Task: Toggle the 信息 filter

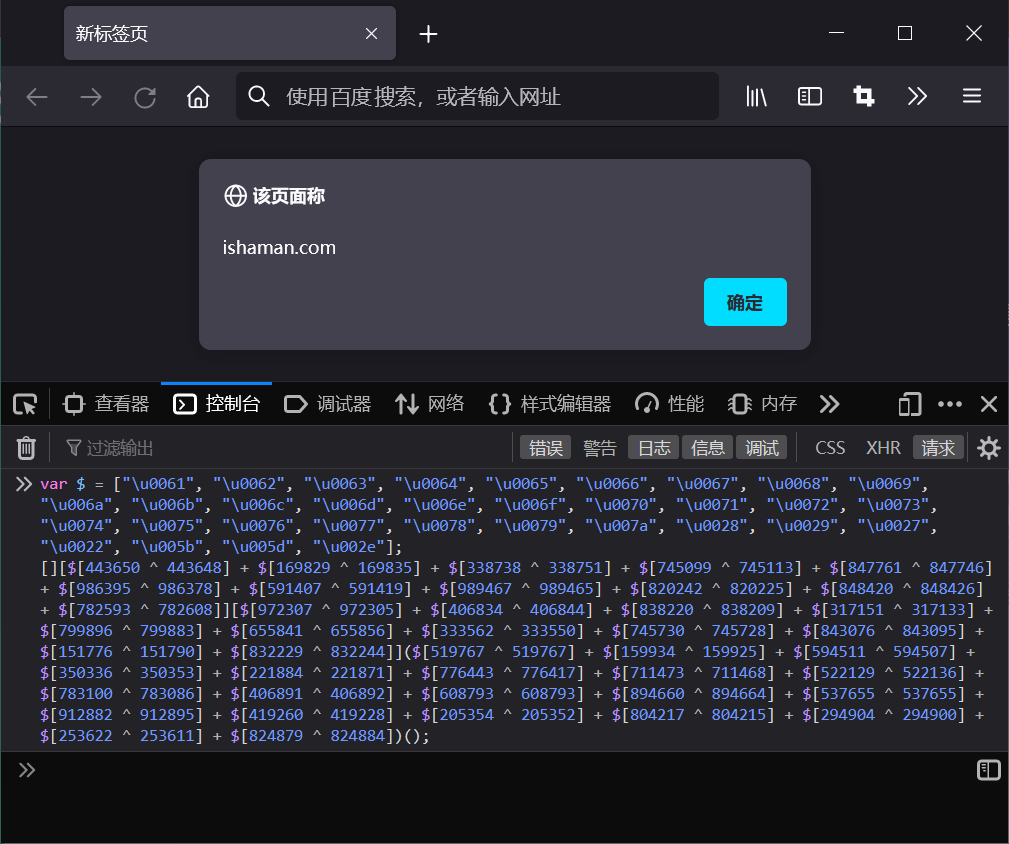Action: click(708, 448)
